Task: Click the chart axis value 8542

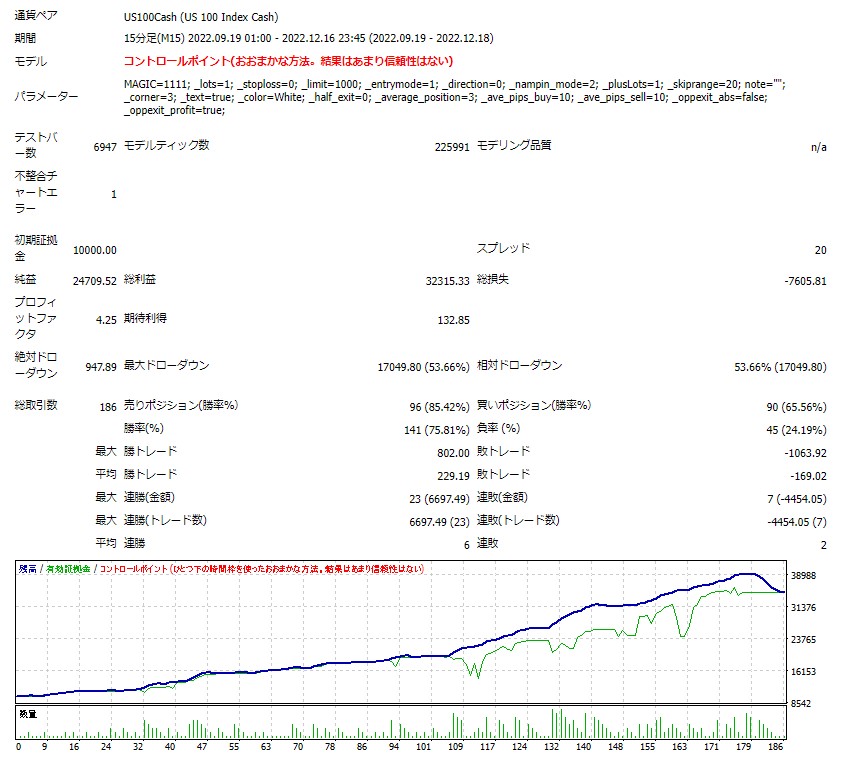Action: point(801,704)
